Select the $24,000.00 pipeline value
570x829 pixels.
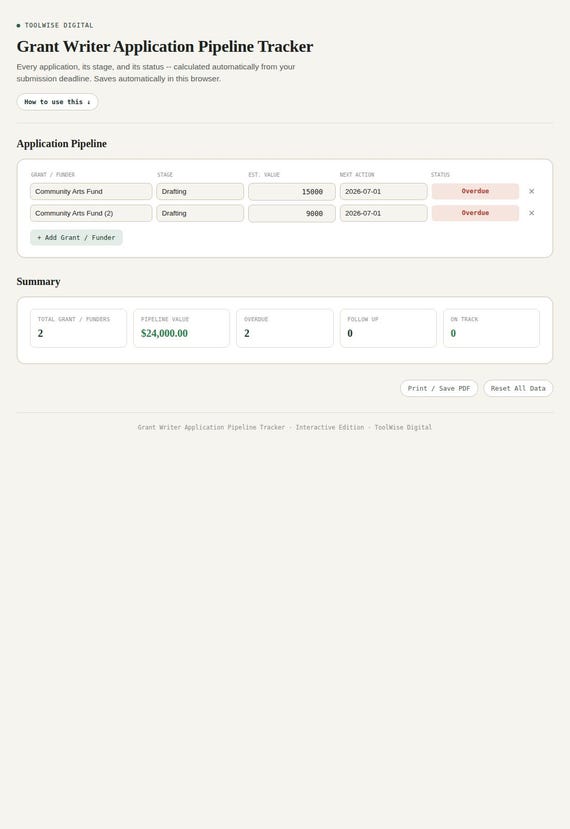tap(164, 334)
